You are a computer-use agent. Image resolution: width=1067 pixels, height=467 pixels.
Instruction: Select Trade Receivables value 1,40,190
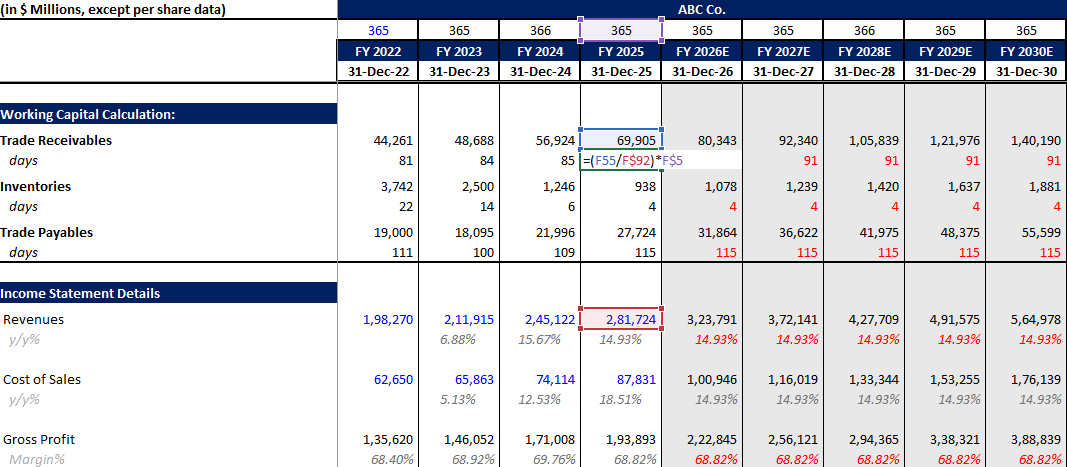(x=1037, y=141)
